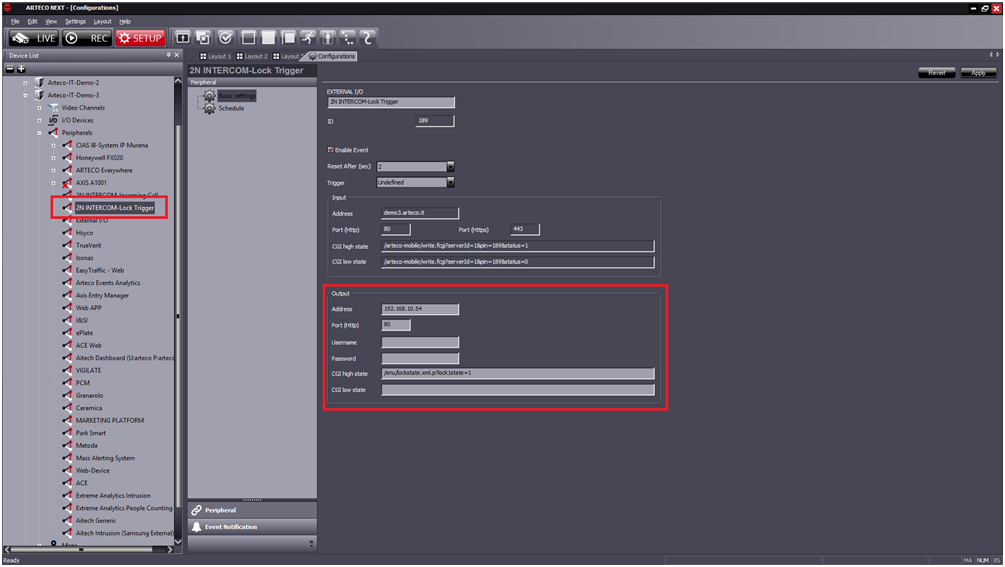Click the Output Username input field
Screen dimensions: 1005x567
click(420, 342)
